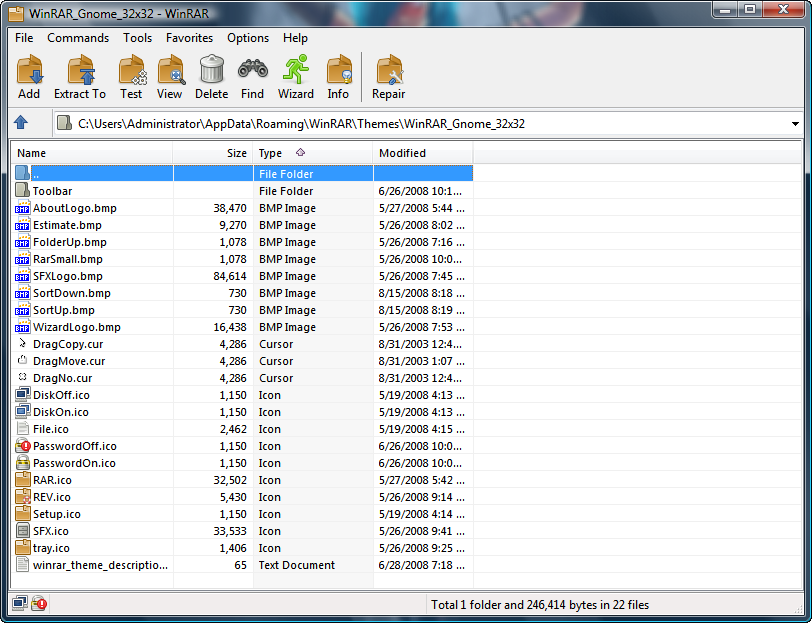This screenshot has width=812, height=623.
Task: Click the 84,614 size value
Action: coord(230,277)
